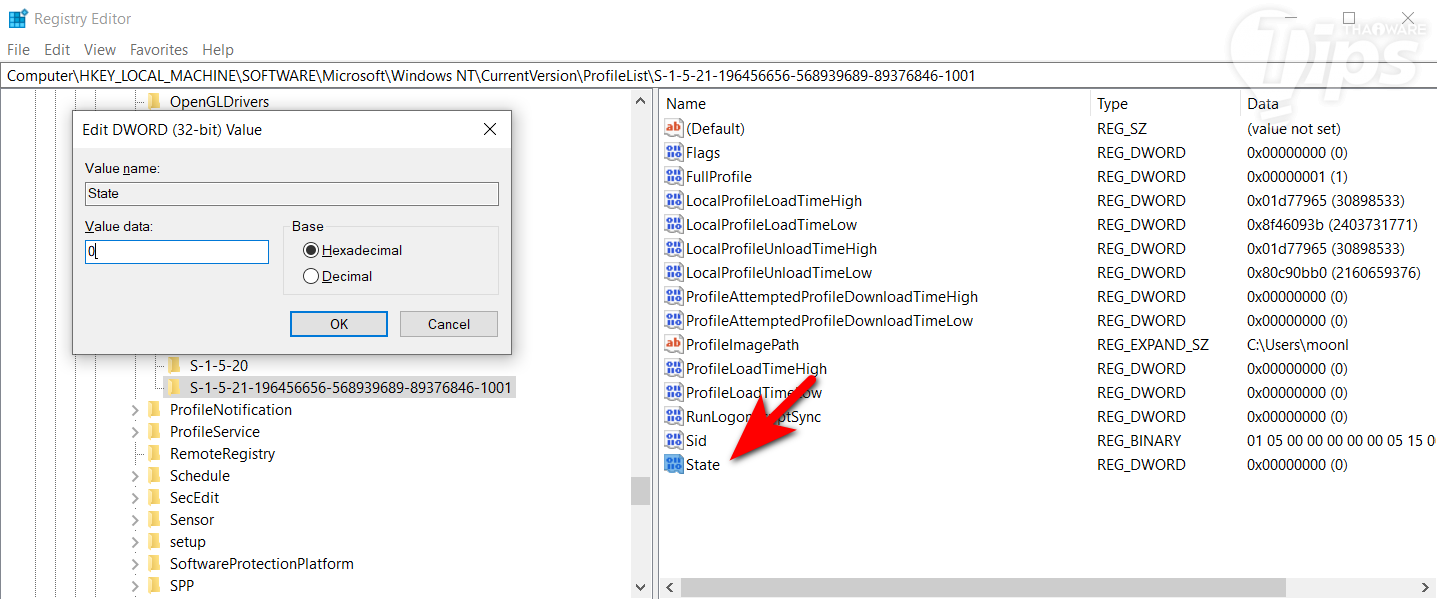The width and height of the screenshot is (1437, 599).
Task: Expand the SPP key
Action: (135, 585)
